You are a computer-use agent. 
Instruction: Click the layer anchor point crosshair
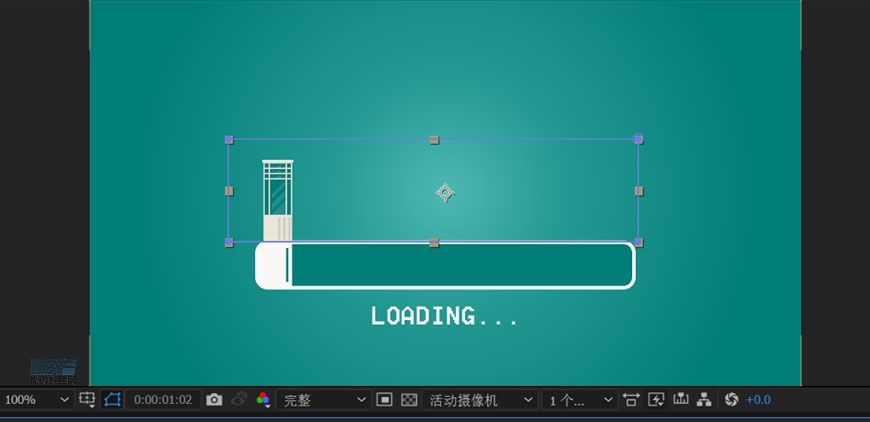445,192
